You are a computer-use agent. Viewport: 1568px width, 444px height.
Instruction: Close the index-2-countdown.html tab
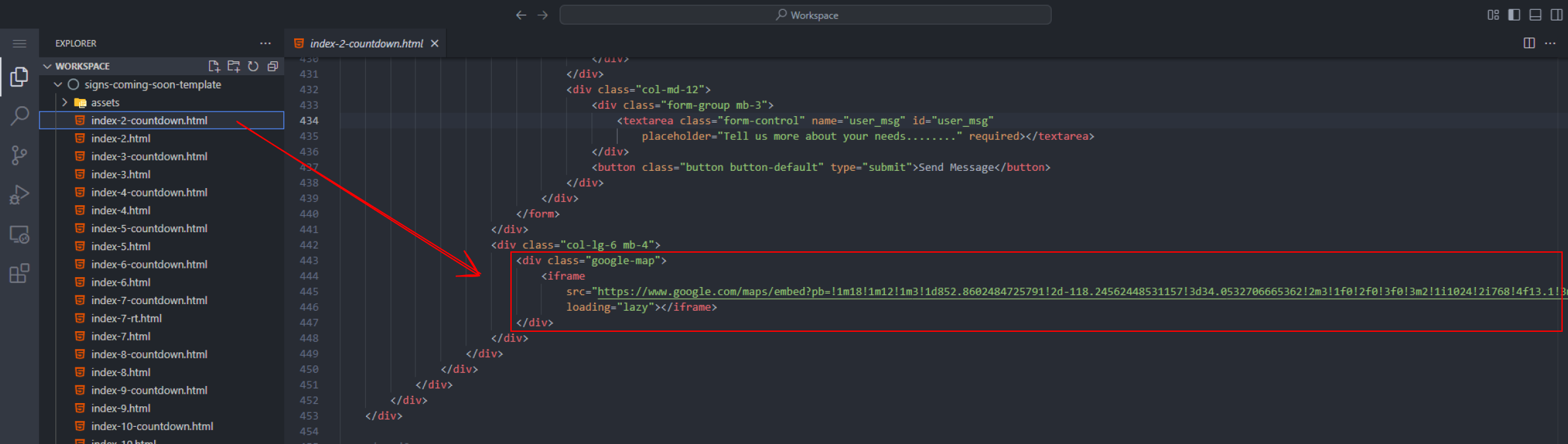435,44
